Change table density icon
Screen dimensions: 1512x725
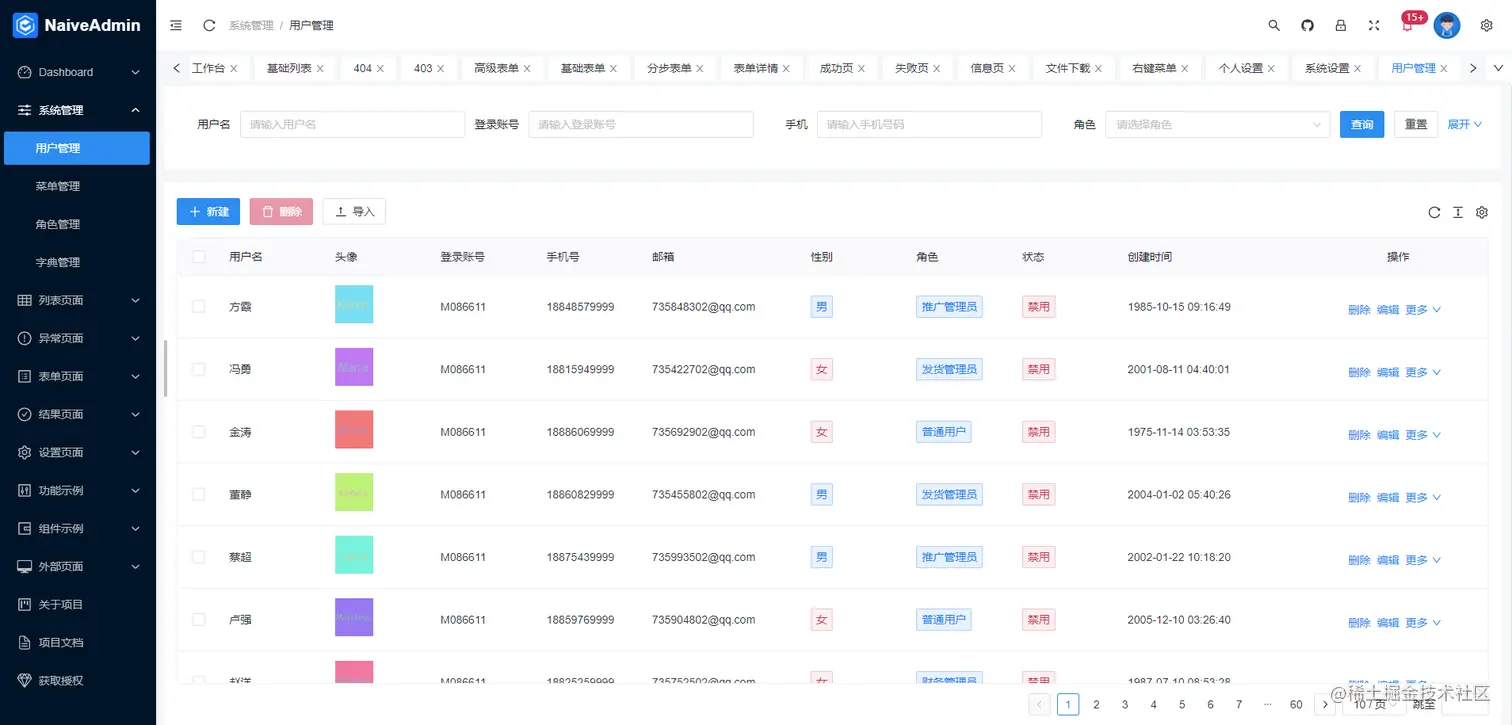pos(1458,212)
